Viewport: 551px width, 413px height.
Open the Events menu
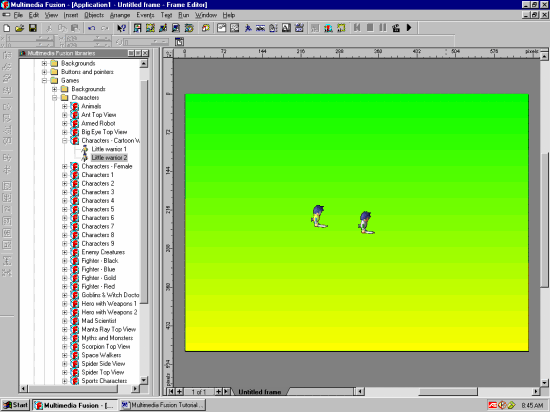click(x=145, y=15)
